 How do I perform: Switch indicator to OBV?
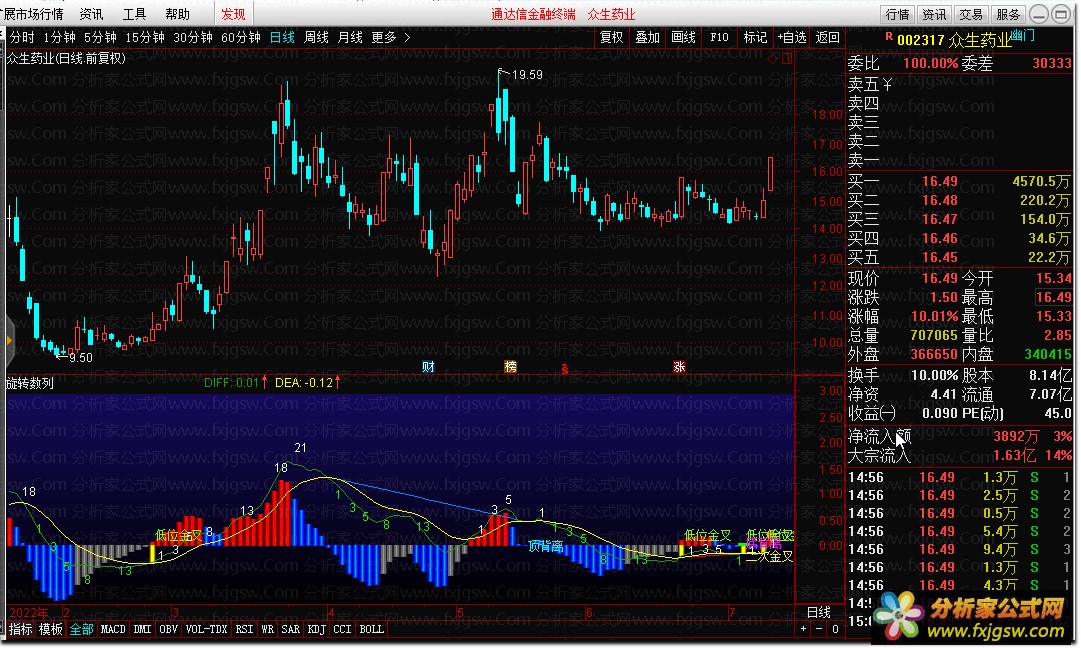click(x=168, y=629)
